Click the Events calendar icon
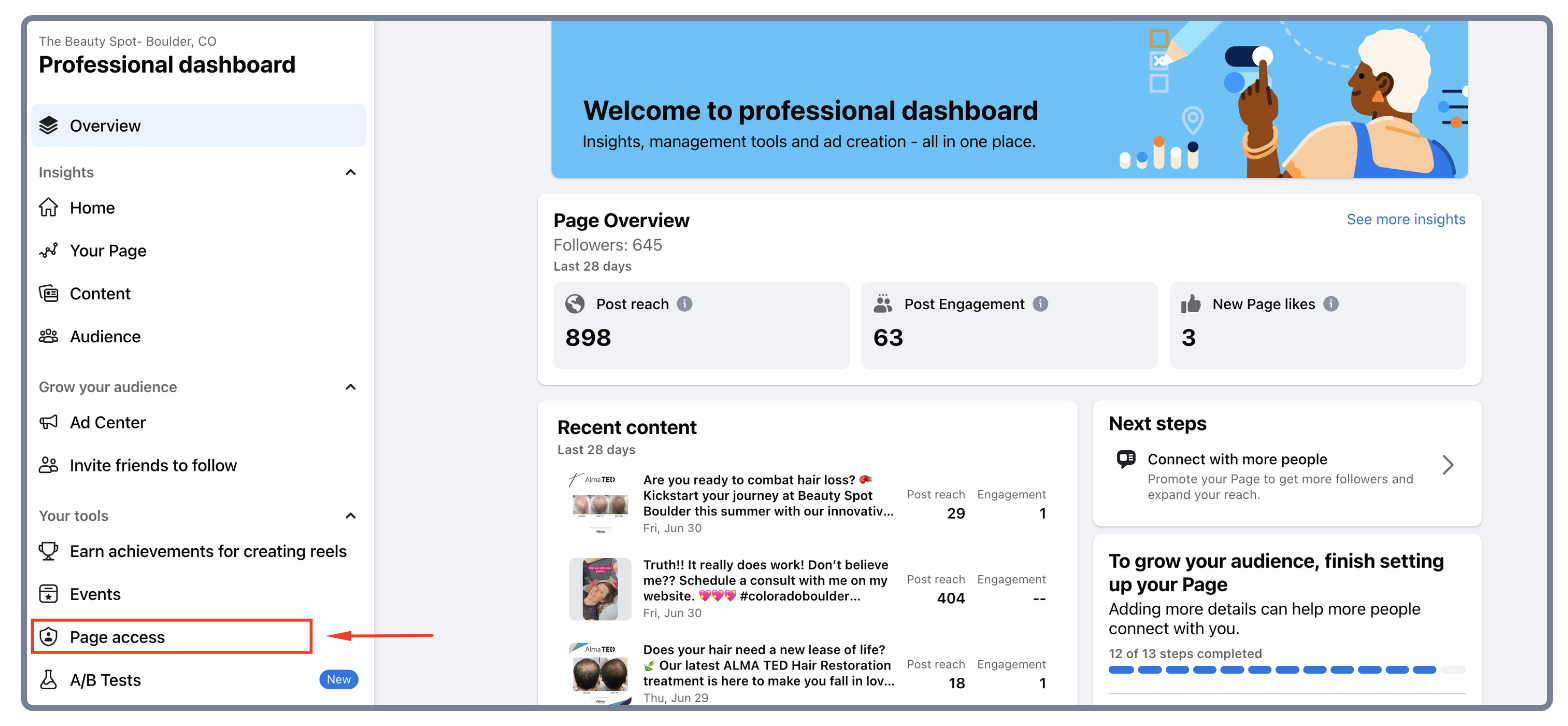1568x726 pixels. pos(48,595)
